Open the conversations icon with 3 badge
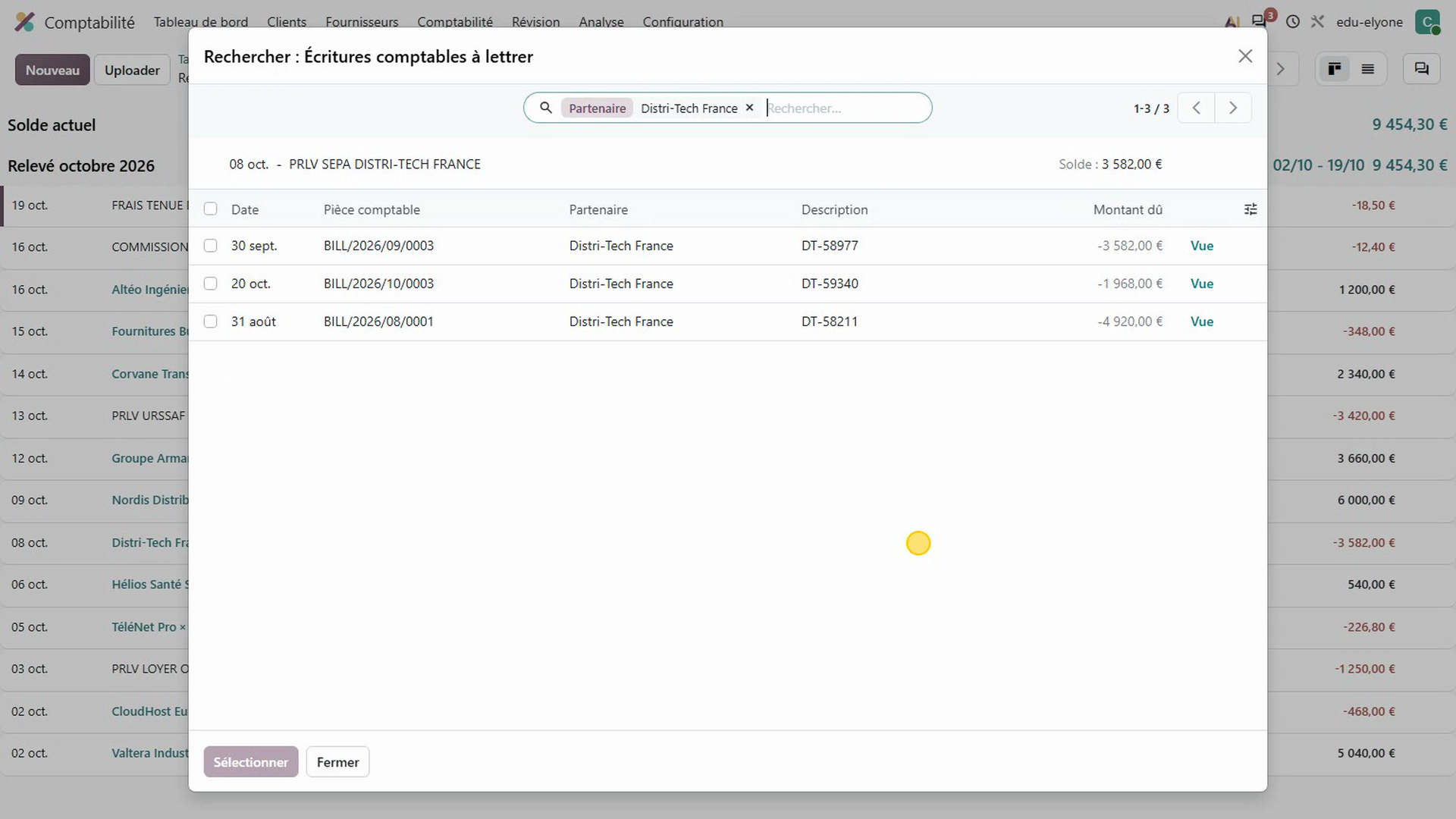Viewport: 1456px width, 819px height. [1261, 20]
